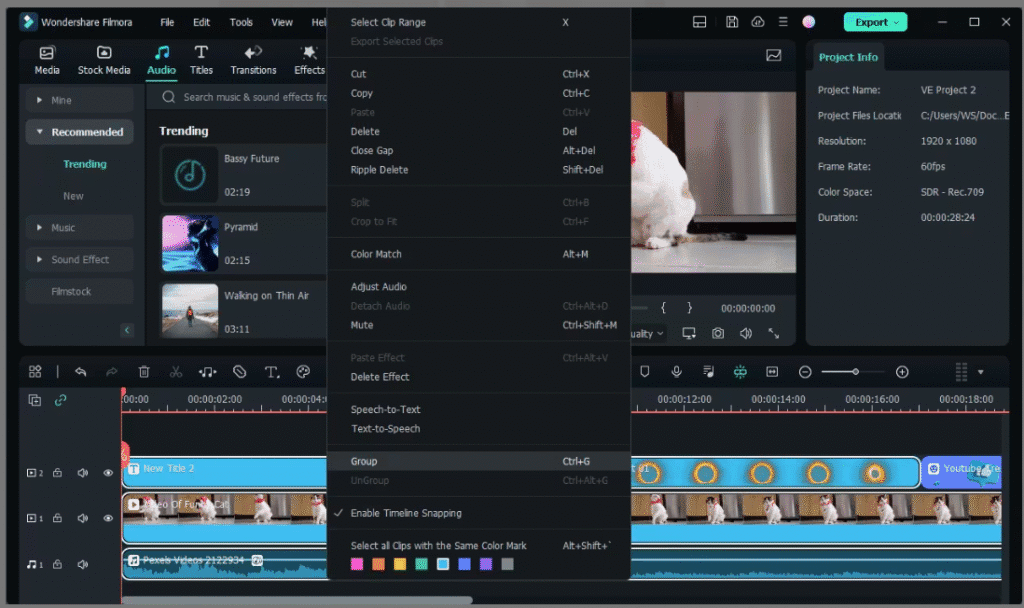Hide video track 2 with eye icon
The width and height of the screenshot is (1024, 608).
(108, 473)
